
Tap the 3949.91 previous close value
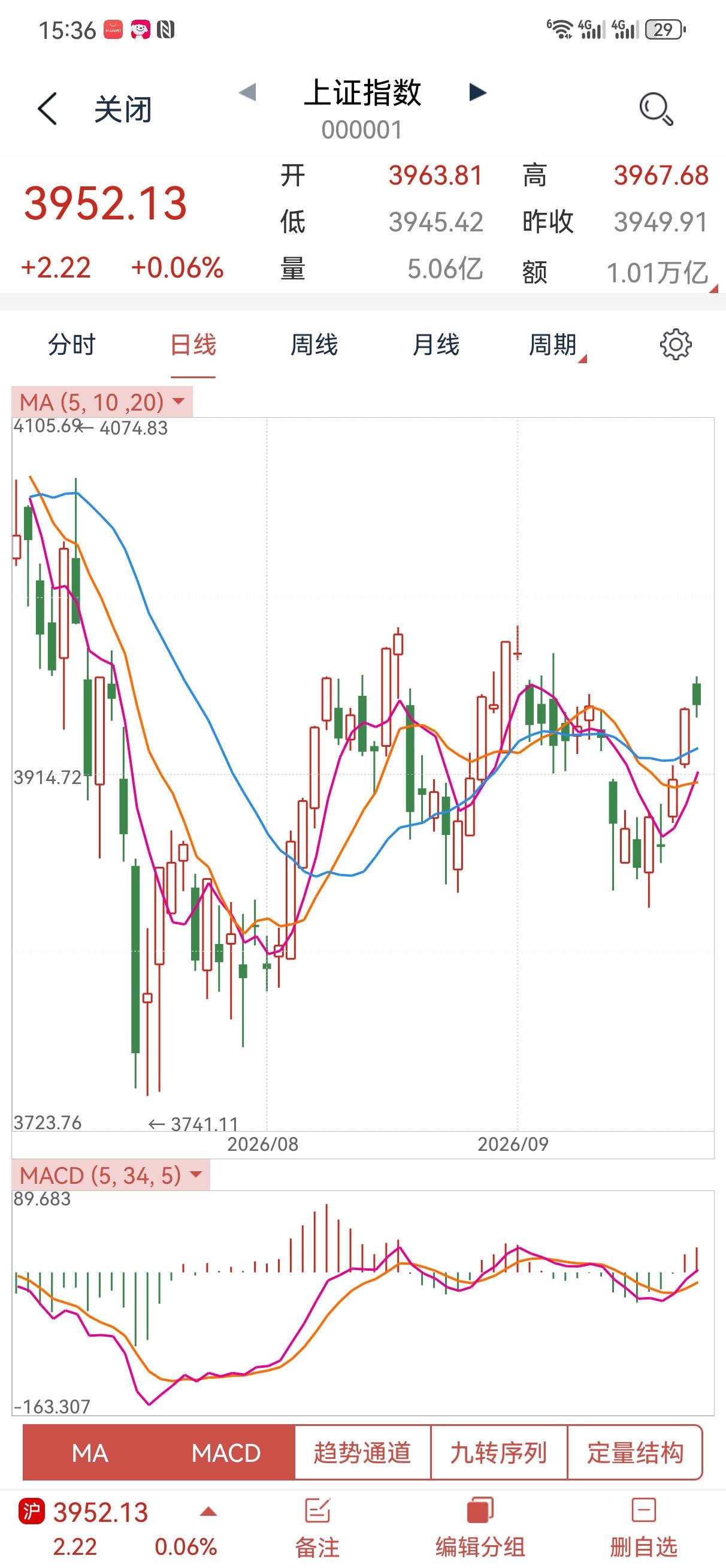[661, 222]
